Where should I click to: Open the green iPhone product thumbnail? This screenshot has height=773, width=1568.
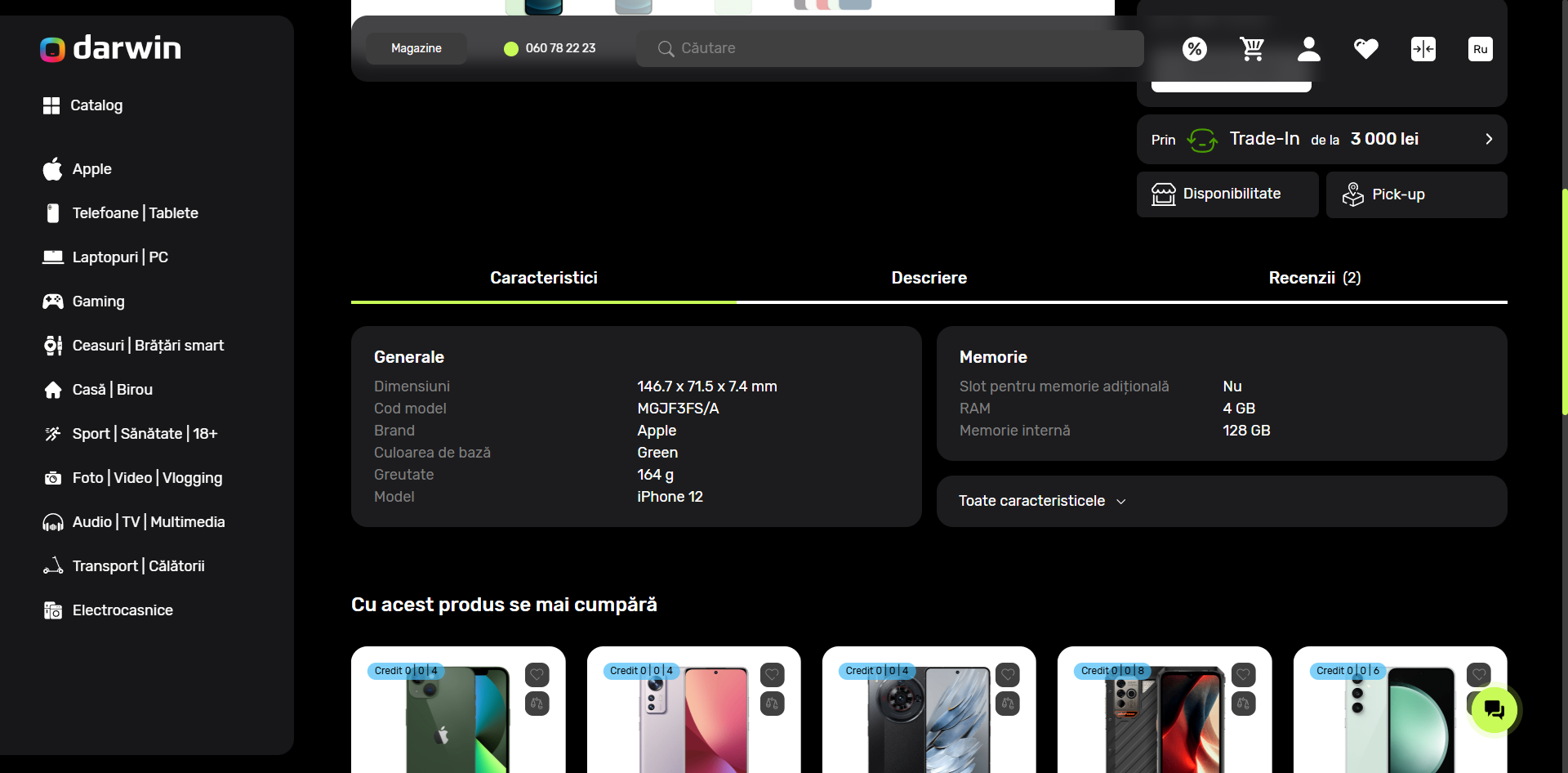457,720
